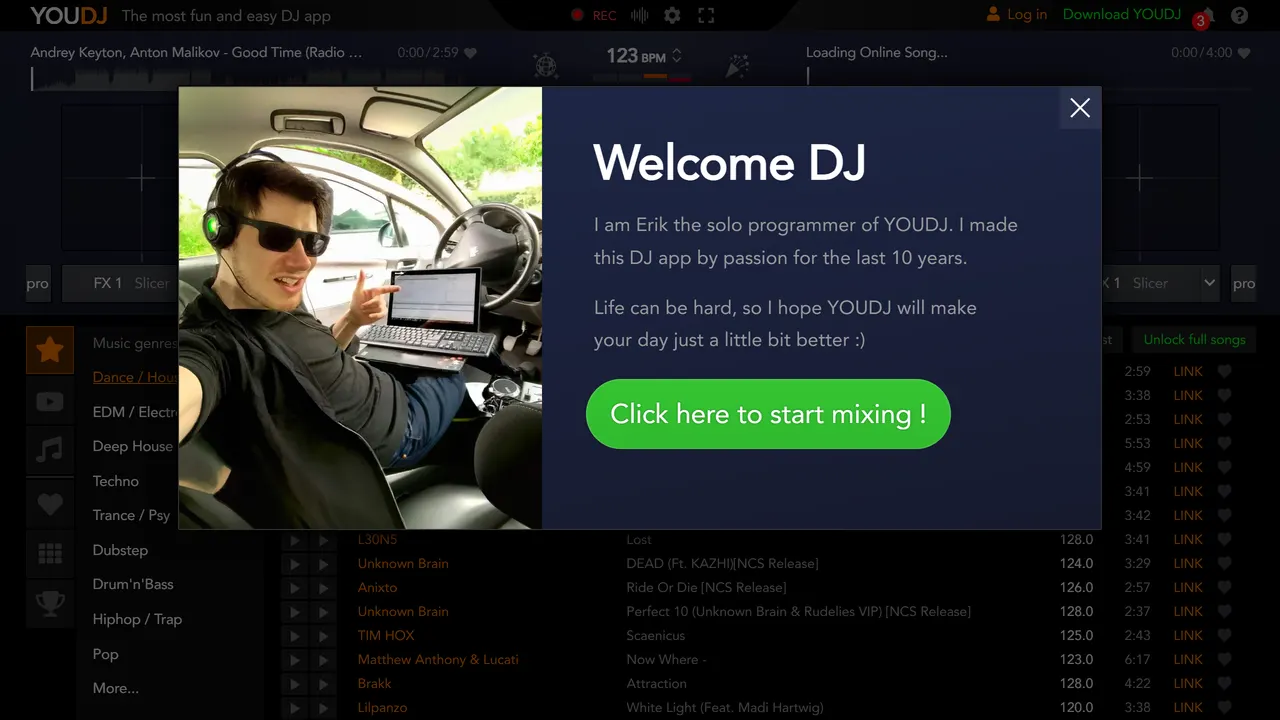The image size is (1280, 720).
Task: Click artist name Matthew Anthony & Lucati
Action: [438, 659]
